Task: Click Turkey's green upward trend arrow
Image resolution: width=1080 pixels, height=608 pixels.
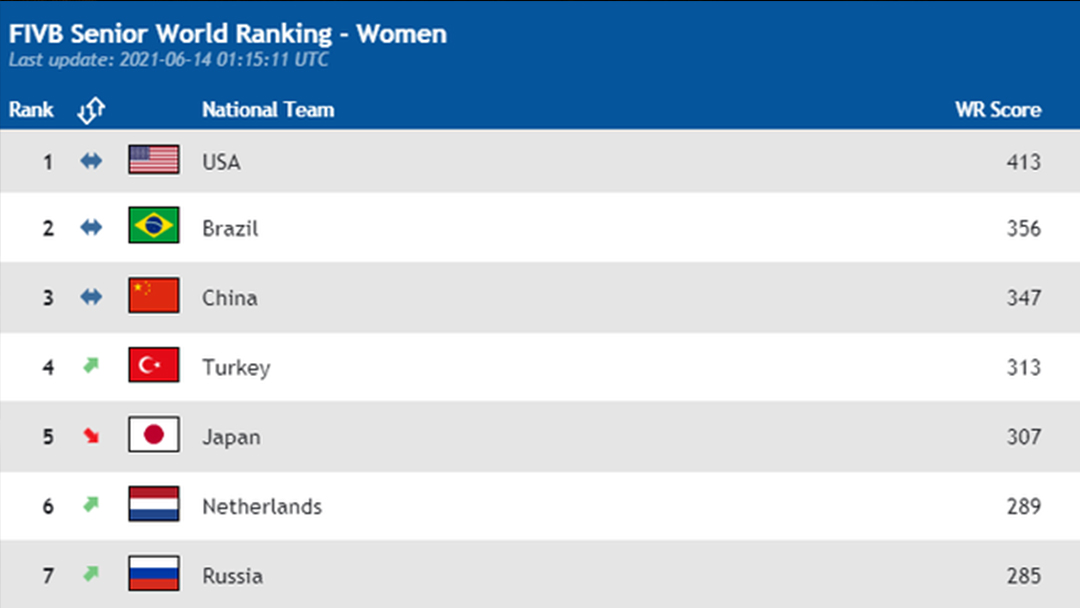Action: point(91,366)
